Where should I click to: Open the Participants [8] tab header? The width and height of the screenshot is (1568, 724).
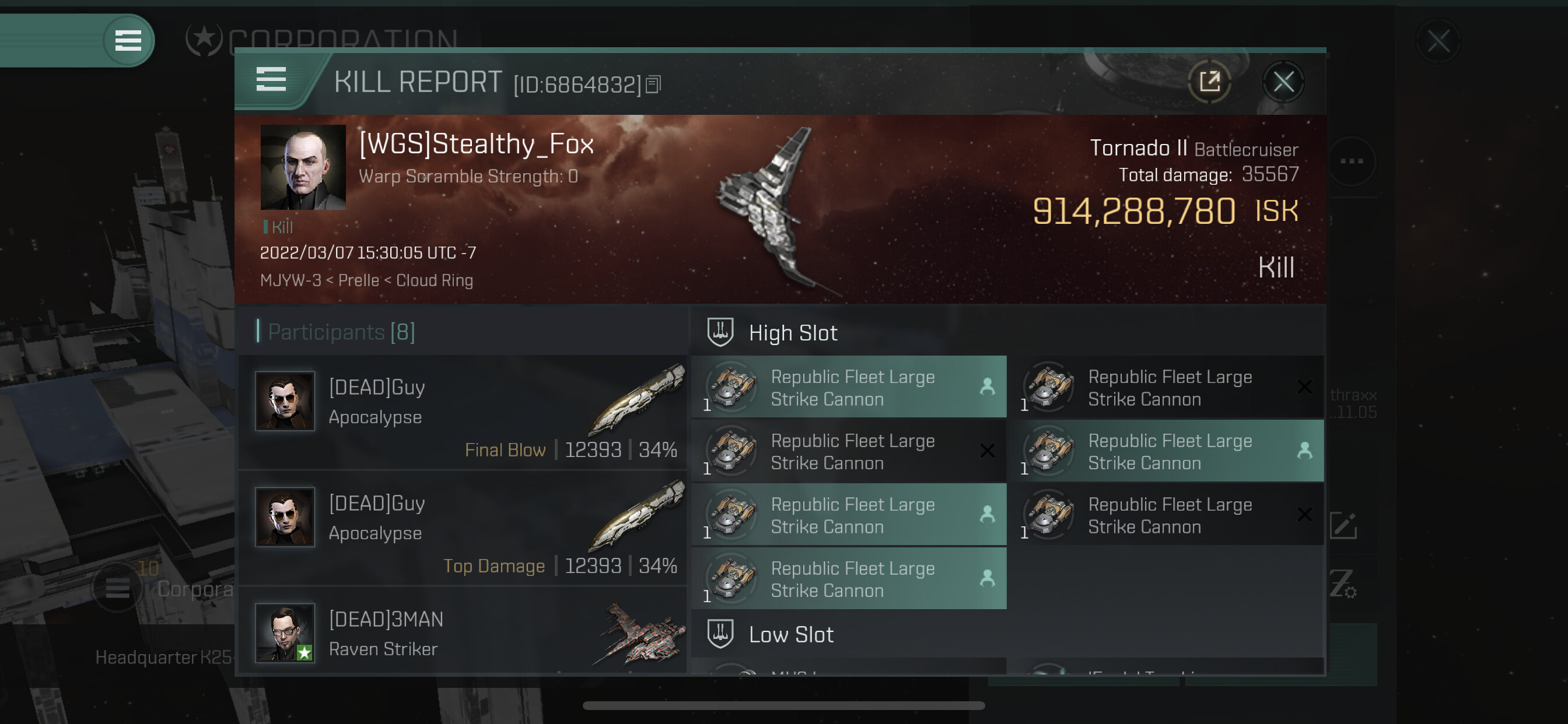pyautogui.click(x=341, y=332)
